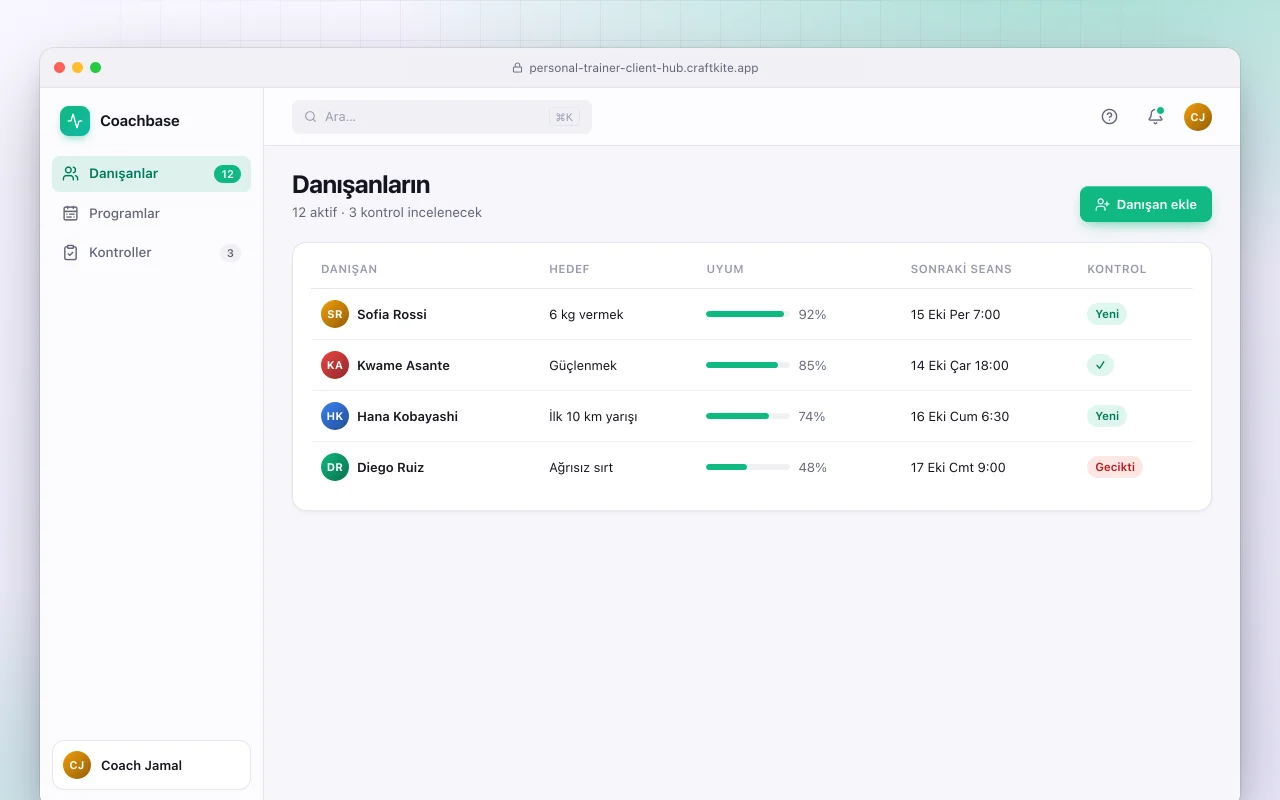The height and width of the screenshot is (800, 1280).
Task: Select the Kwame Asante name
Action: (403, 365)
